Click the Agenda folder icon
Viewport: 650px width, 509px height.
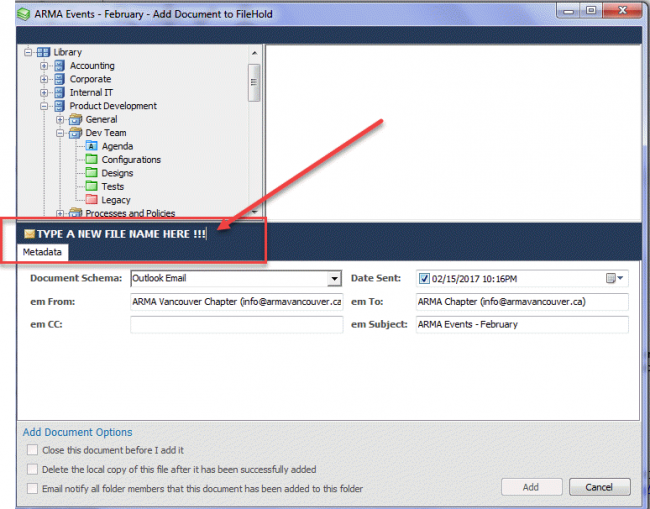coord(92,146)
